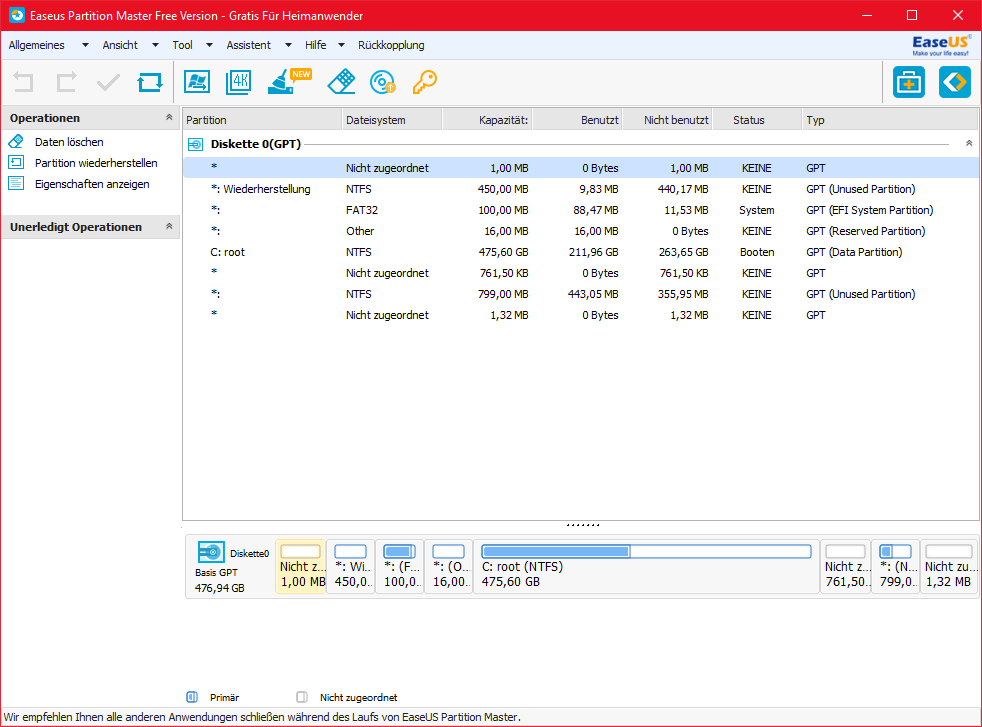Click the dotted splitter handle above disk map
The width and height of the screenshot is (982, 727).
pyautogui.click(x=582, y=525)
